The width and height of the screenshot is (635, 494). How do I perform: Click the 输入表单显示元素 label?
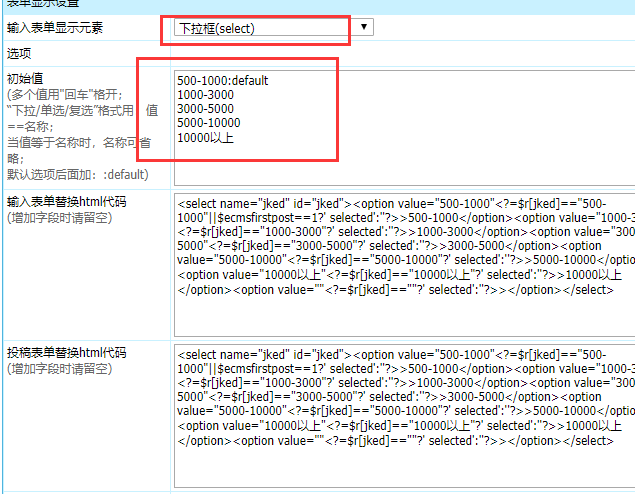[x=54, y=28]
